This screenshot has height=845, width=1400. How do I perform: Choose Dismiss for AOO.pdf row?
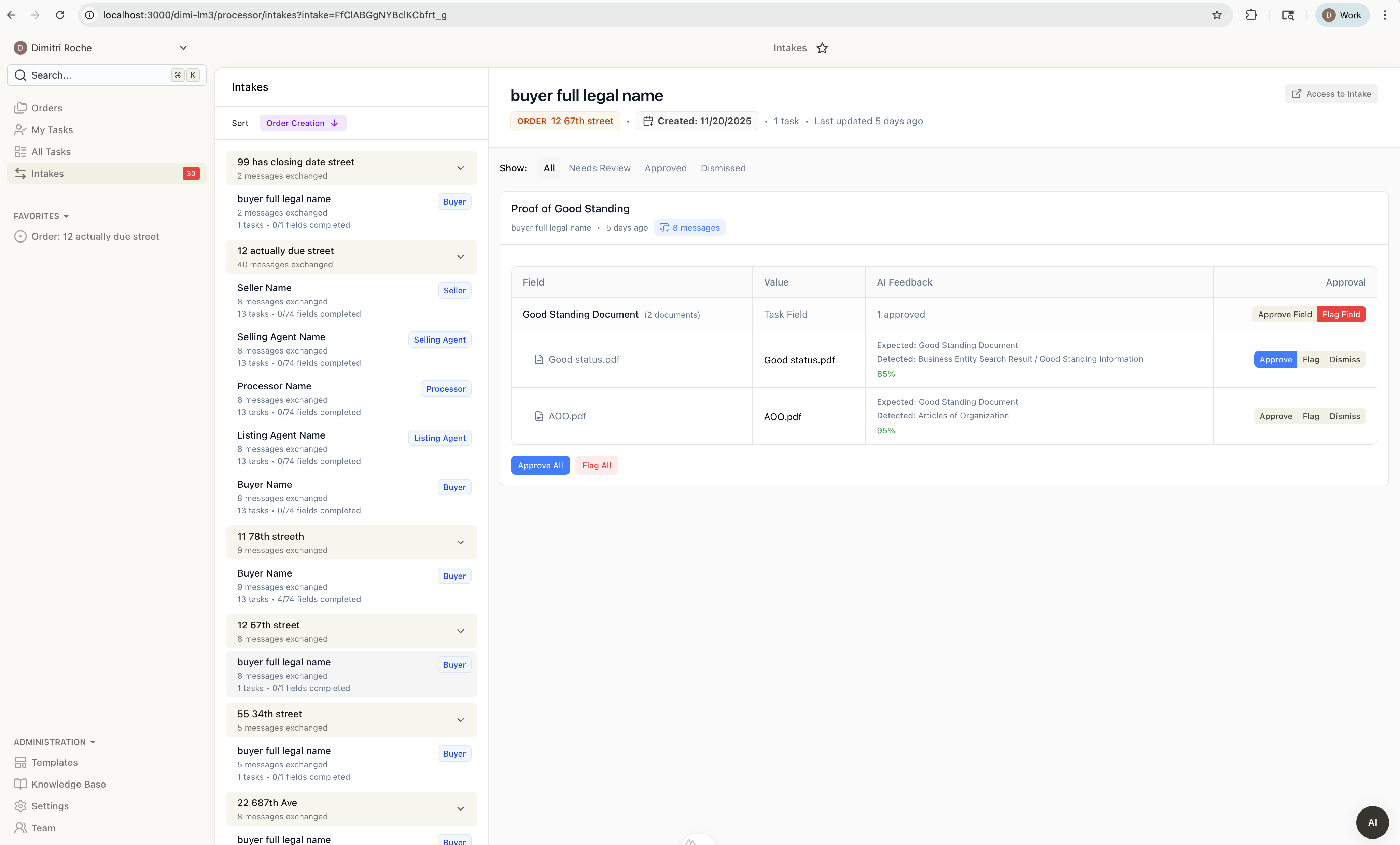[1344, 417]
